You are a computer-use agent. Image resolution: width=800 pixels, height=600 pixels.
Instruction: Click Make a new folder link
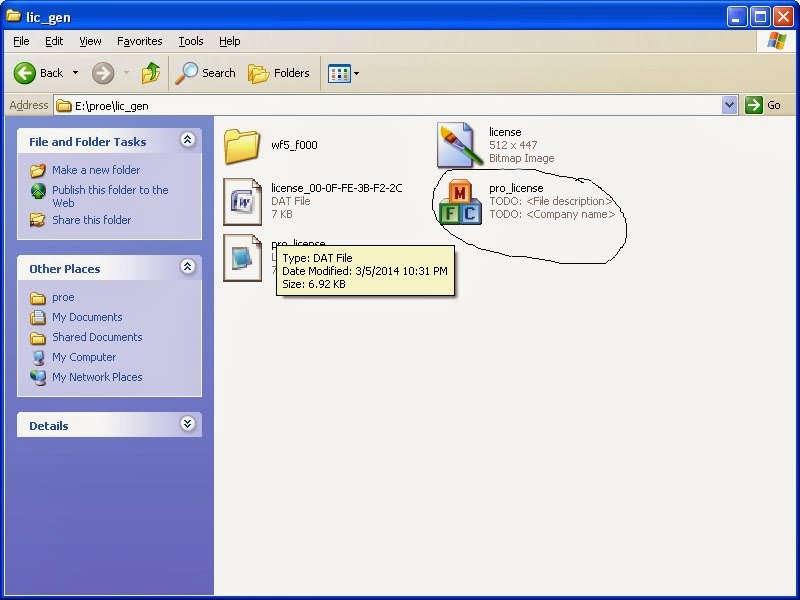96,170
